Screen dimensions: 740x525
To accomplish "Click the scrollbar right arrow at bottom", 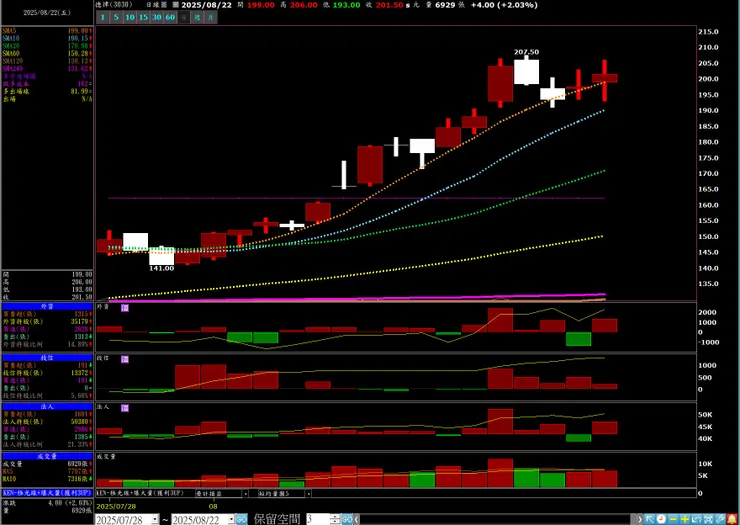I will click(x=640, y=519).
